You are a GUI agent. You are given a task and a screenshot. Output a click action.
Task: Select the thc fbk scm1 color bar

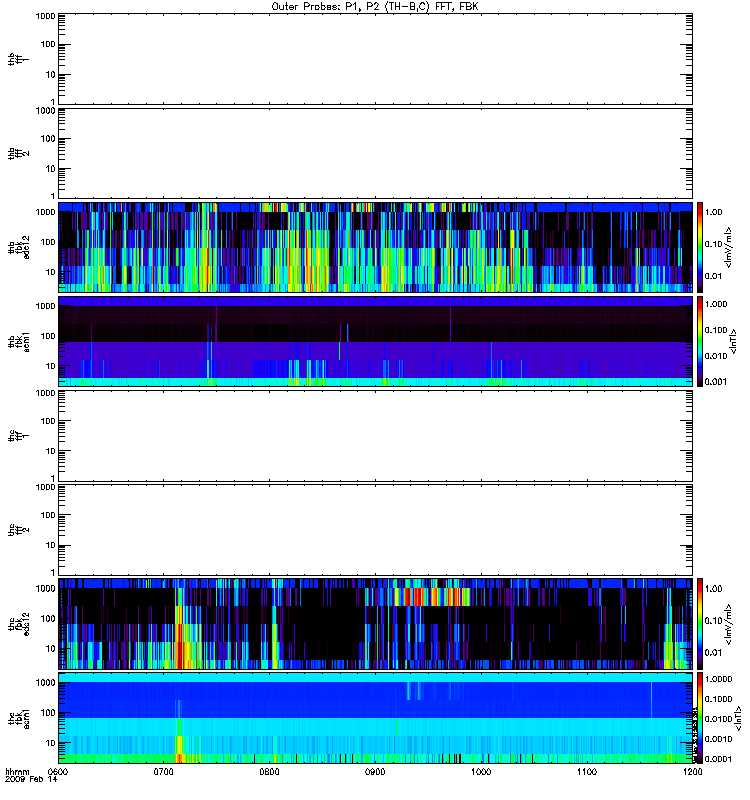(700, 718)
